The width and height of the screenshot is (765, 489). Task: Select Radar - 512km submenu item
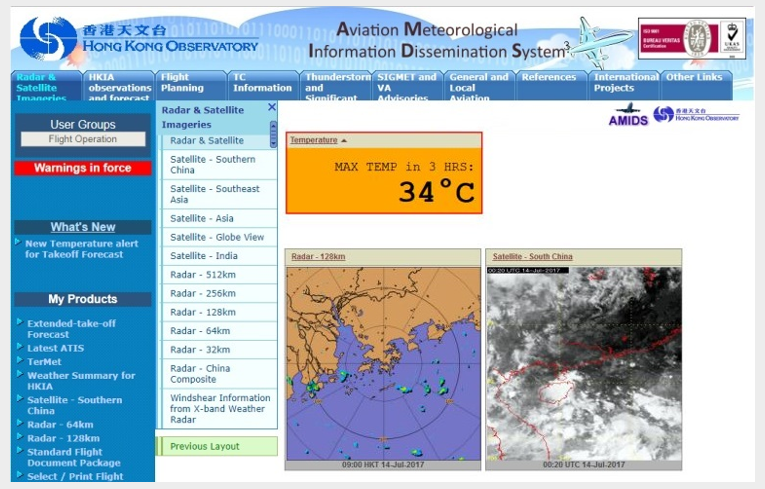click(219, 275)
